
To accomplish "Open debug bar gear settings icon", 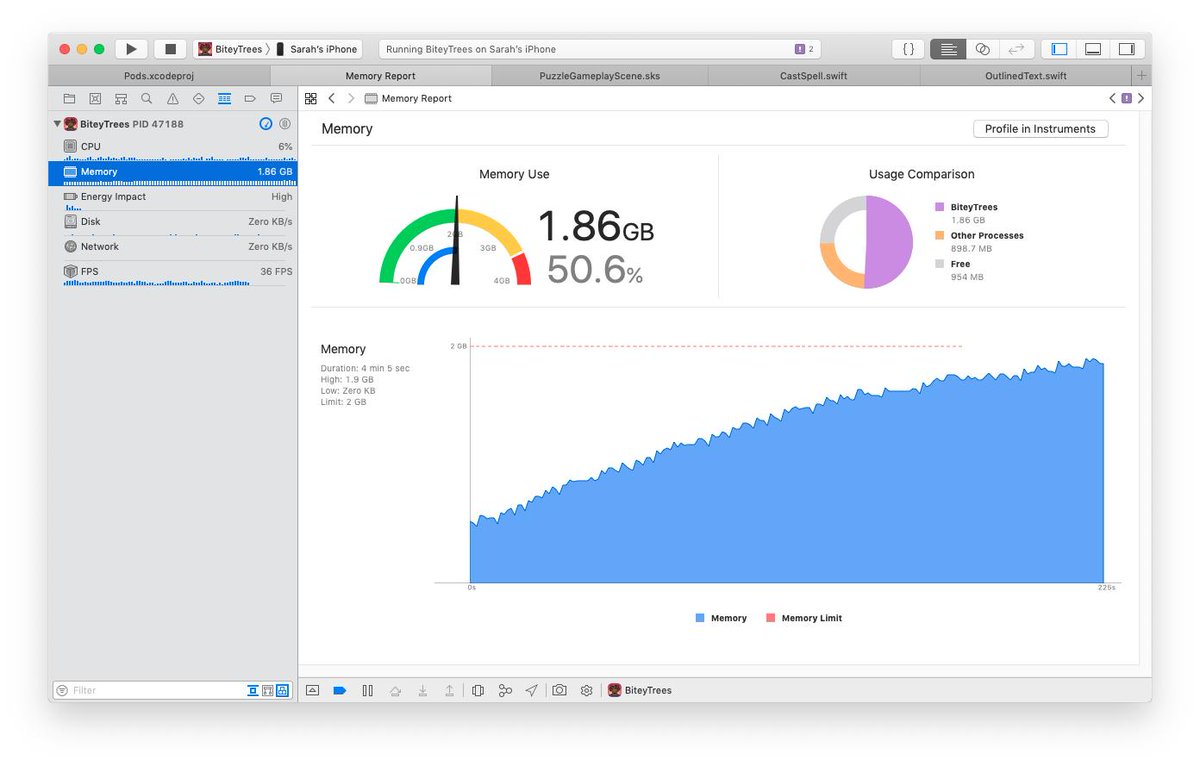I will [587, 690].
